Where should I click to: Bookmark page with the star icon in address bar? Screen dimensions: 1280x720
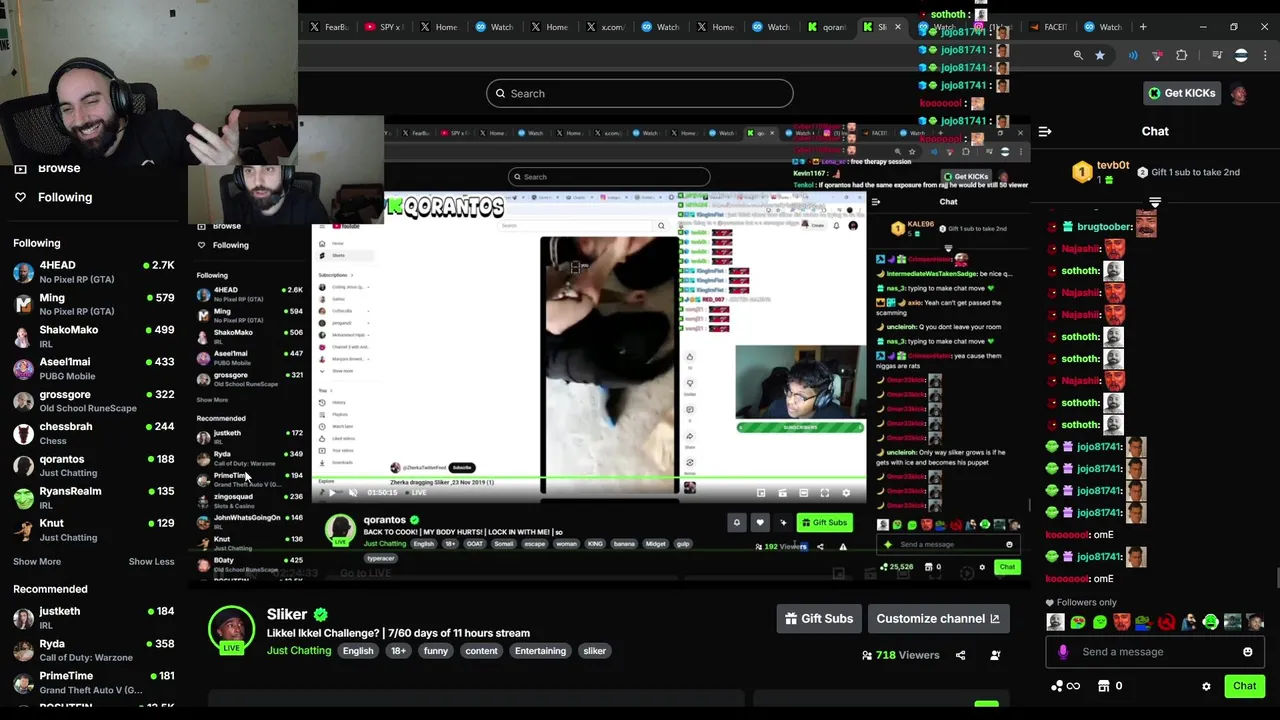point(1100,55)
